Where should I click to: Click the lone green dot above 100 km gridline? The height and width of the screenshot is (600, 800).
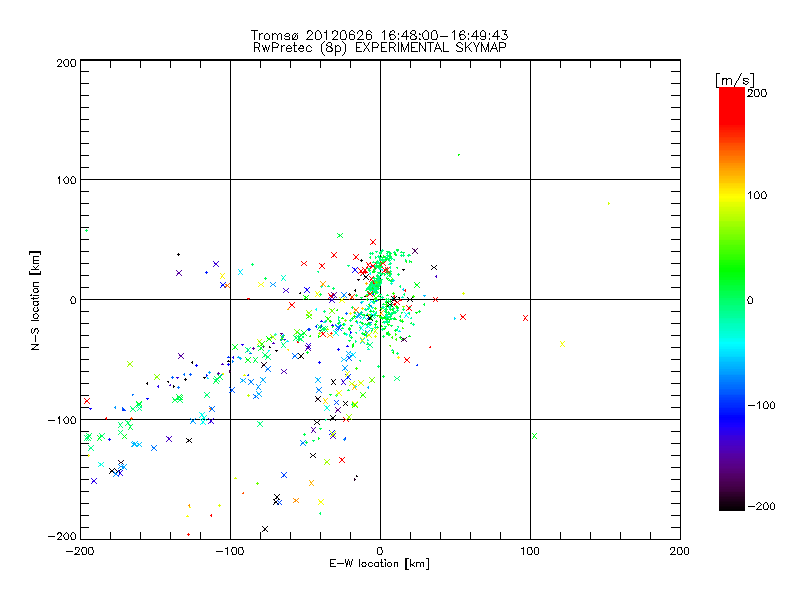pyautogui.click(x=458, y=155)
